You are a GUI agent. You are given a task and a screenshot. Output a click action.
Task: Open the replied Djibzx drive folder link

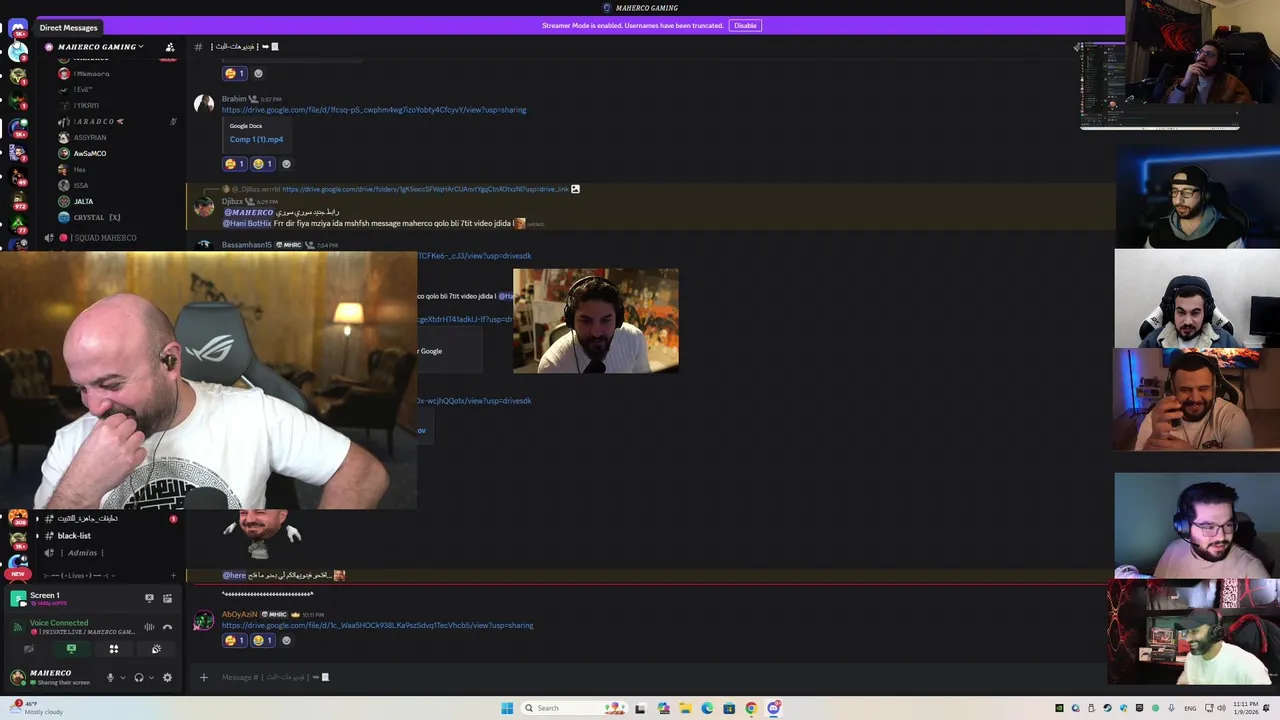tap(425, 189)
